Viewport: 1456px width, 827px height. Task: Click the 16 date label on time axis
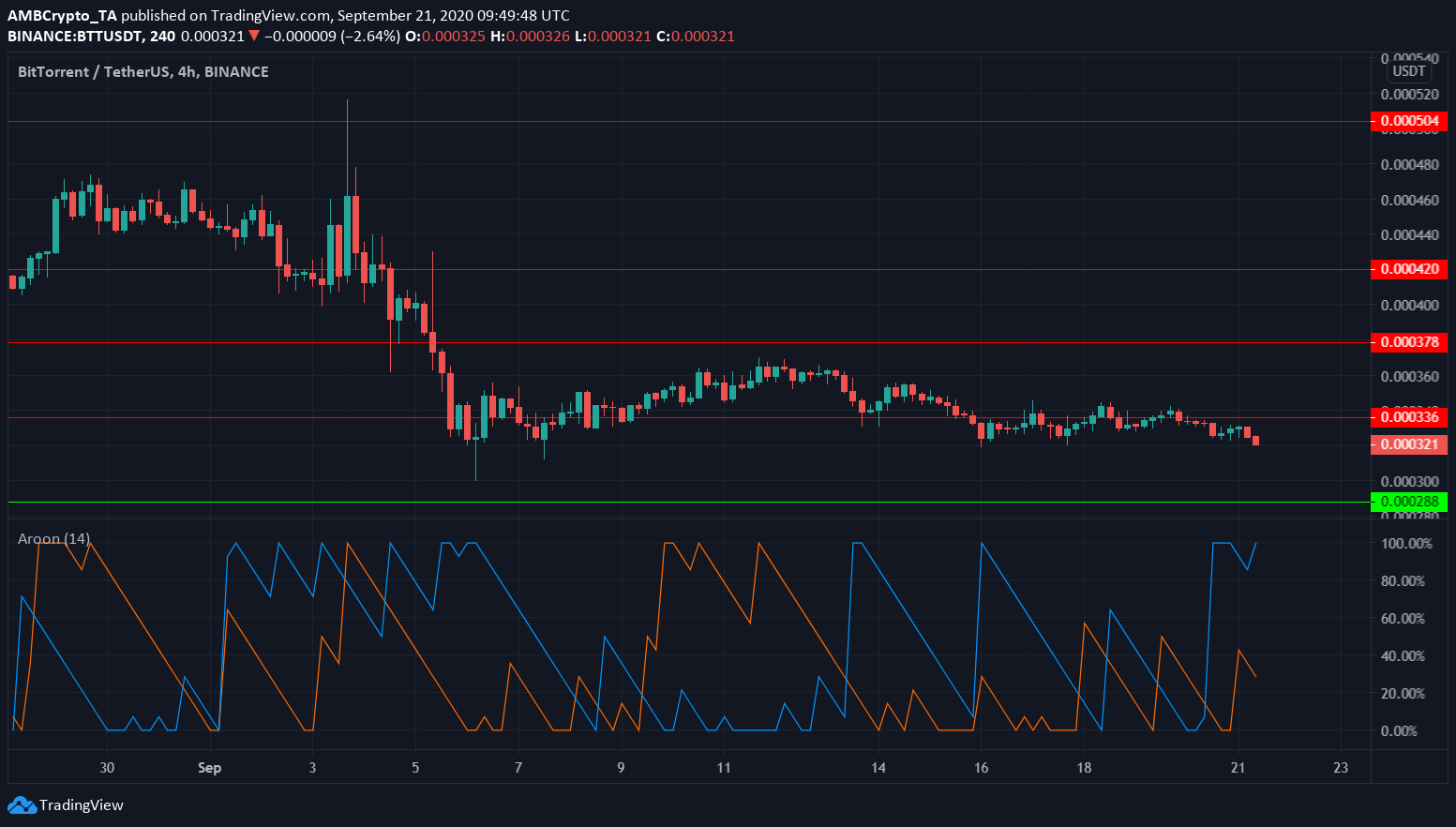pos(981,768)
